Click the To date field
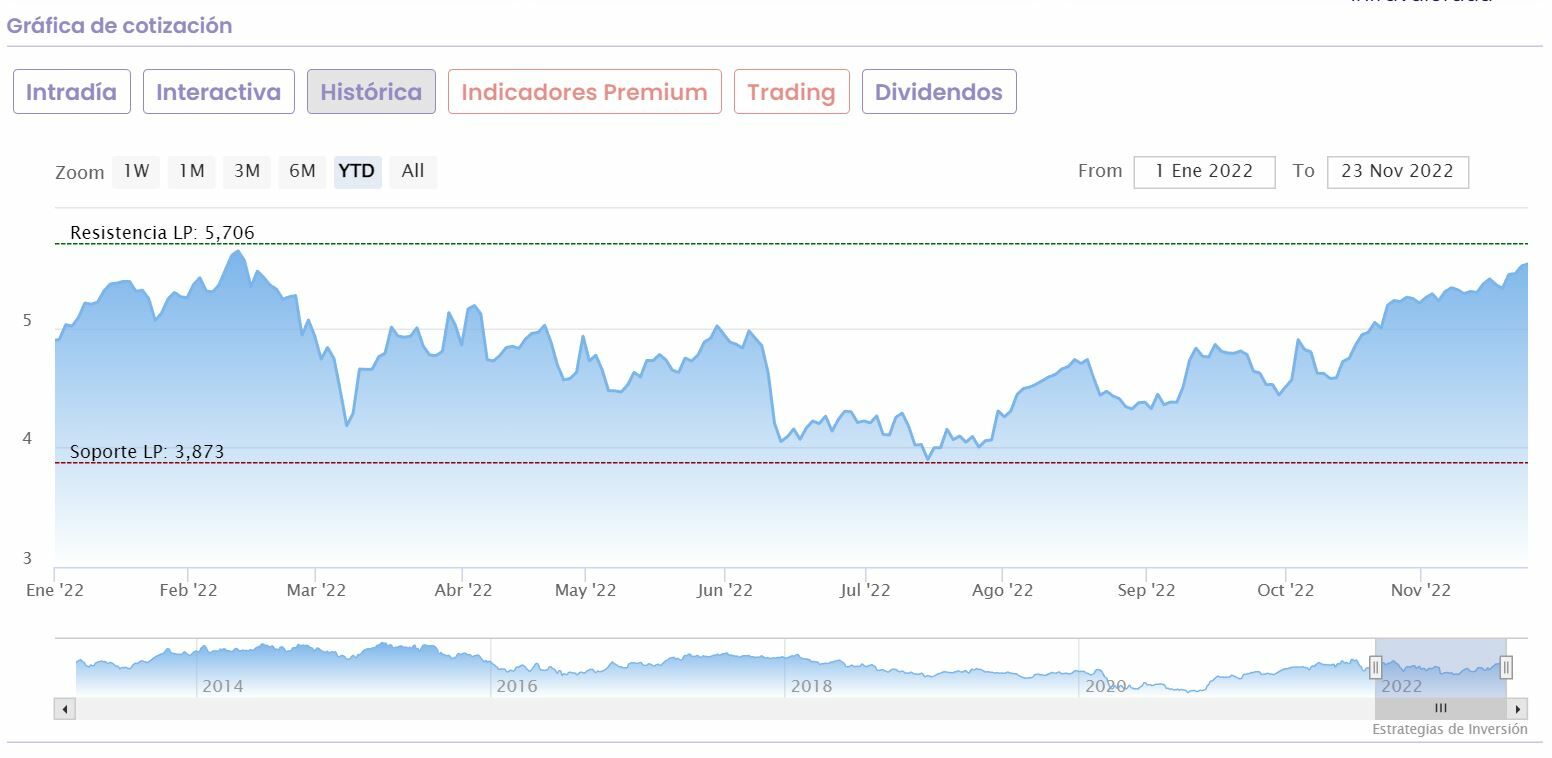Image resolution: width=1552 pixels, height=758 pixels. [x=1397, y=171]
